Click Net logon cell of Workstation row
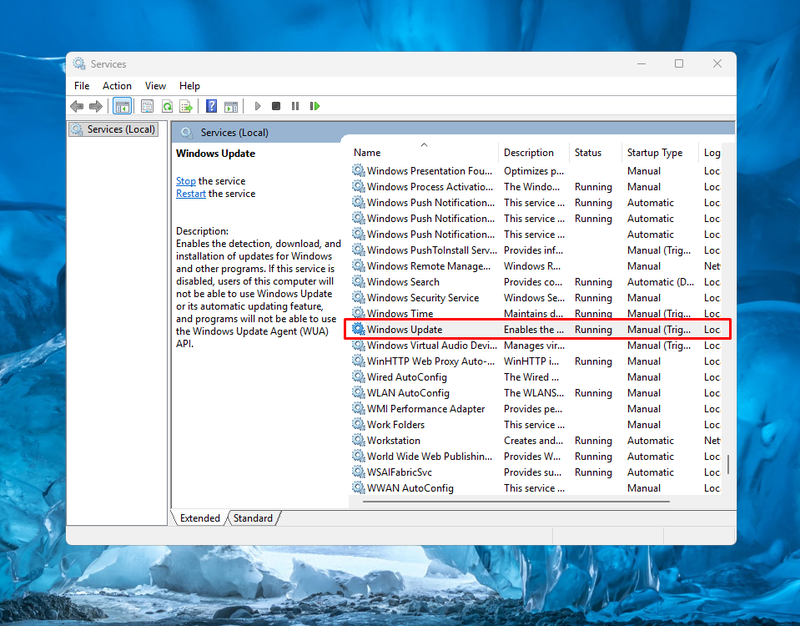This screenshot has height=626, width=800. tap(712, 440)
